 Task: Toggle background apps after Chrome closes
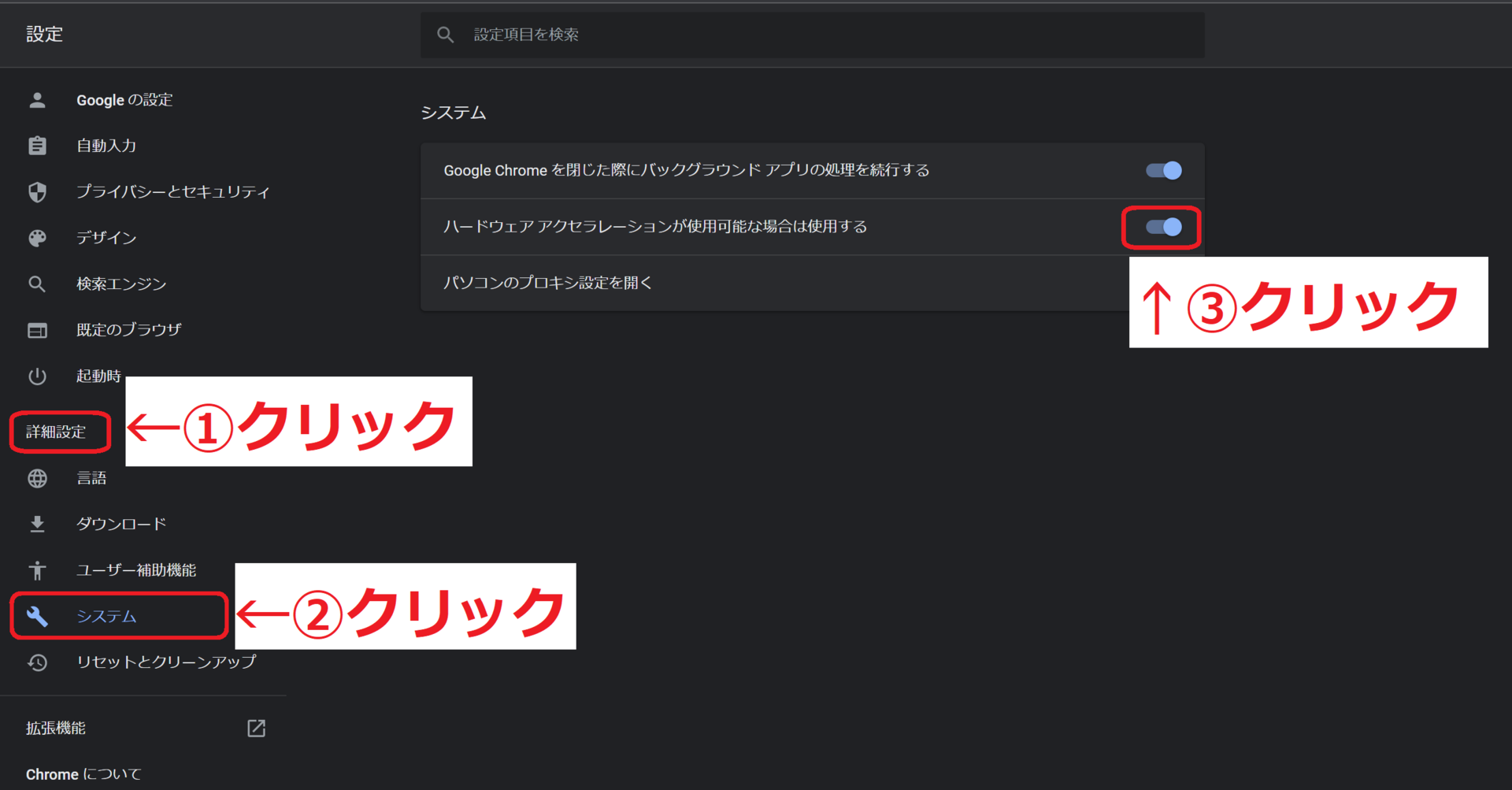click(x=1163, y=171)
